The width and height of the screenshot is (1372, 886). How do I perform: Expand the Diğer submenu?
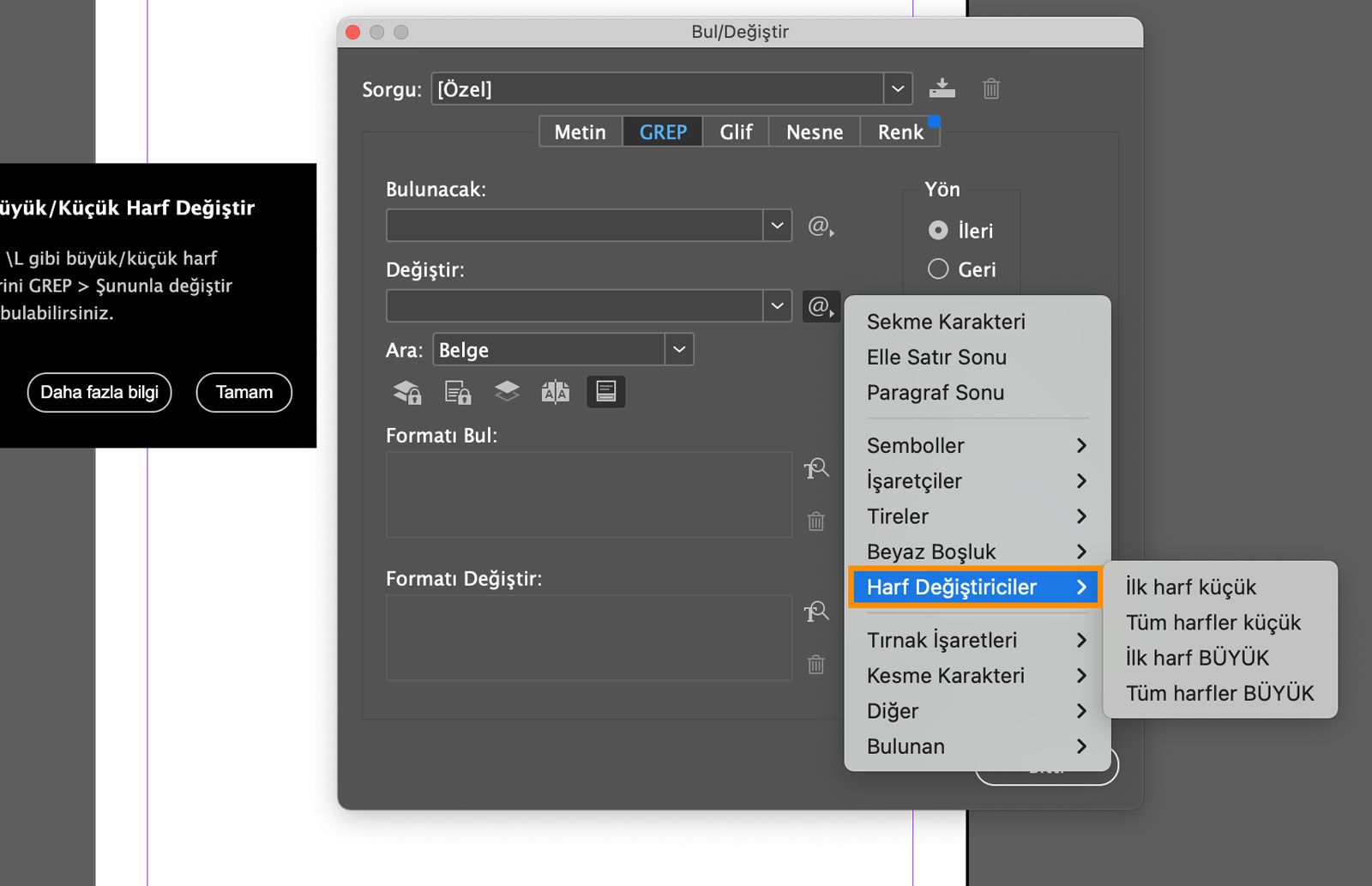coord(978,711)
